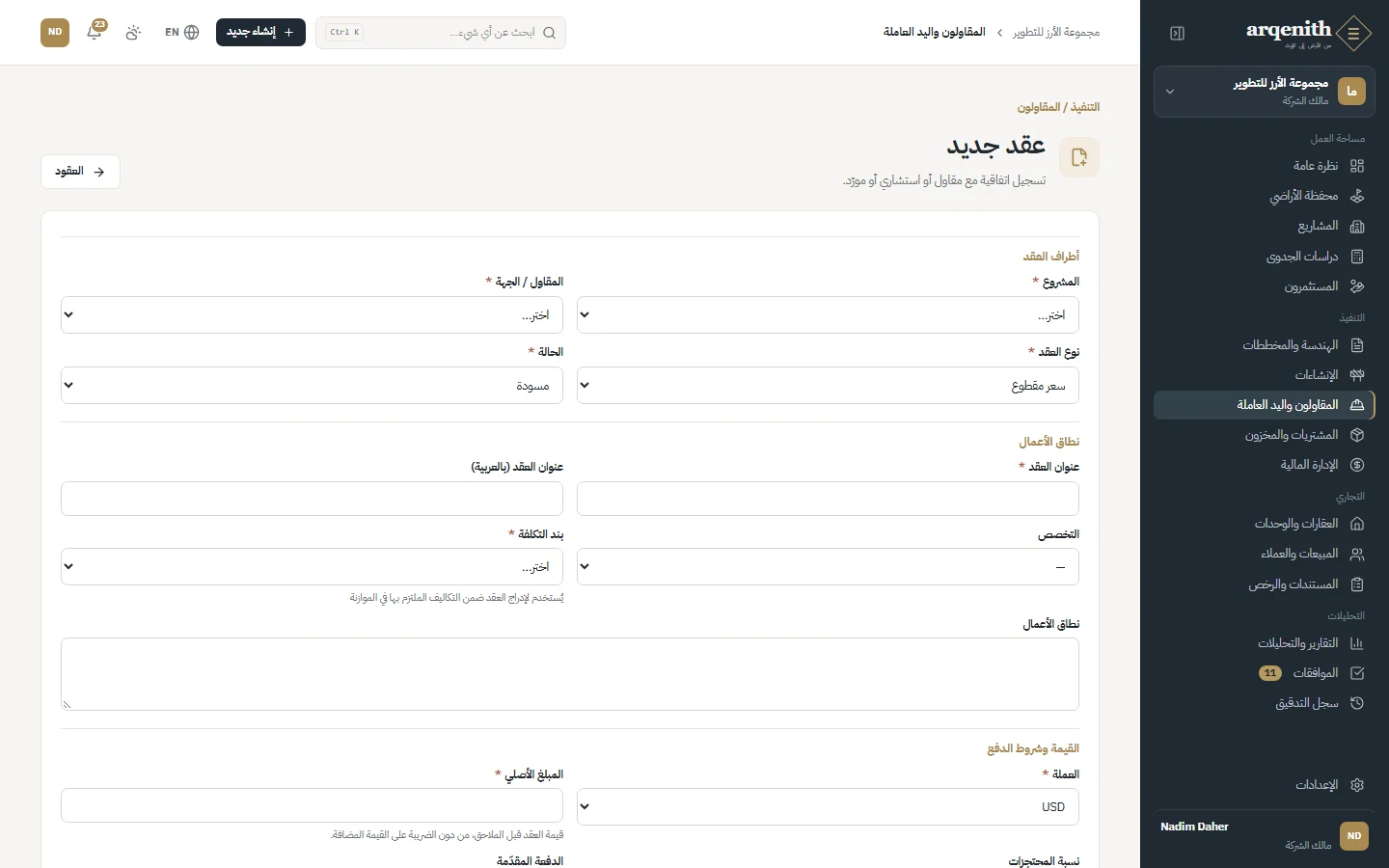The image size is (1389, 868).
Task: Open الهندسة والمخططات engineering section
Action: (1264, 345)
